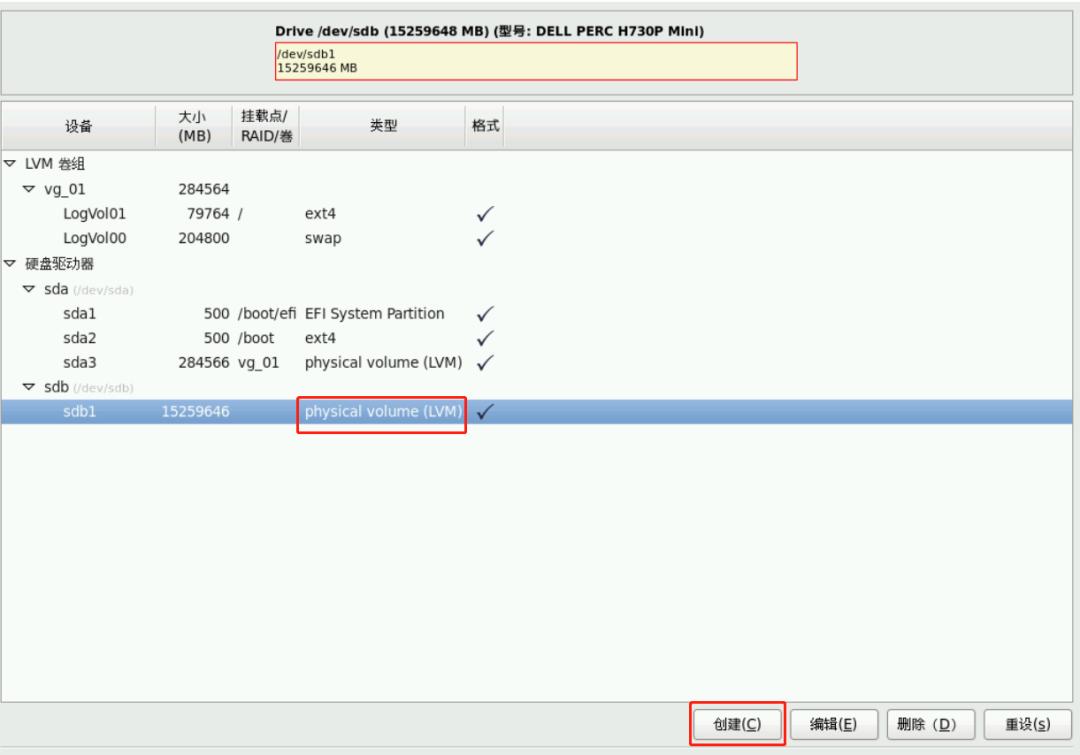Click the swap type cell
Image resolution: width=1080 pixels, height=755 pixels.
[323, 238]
